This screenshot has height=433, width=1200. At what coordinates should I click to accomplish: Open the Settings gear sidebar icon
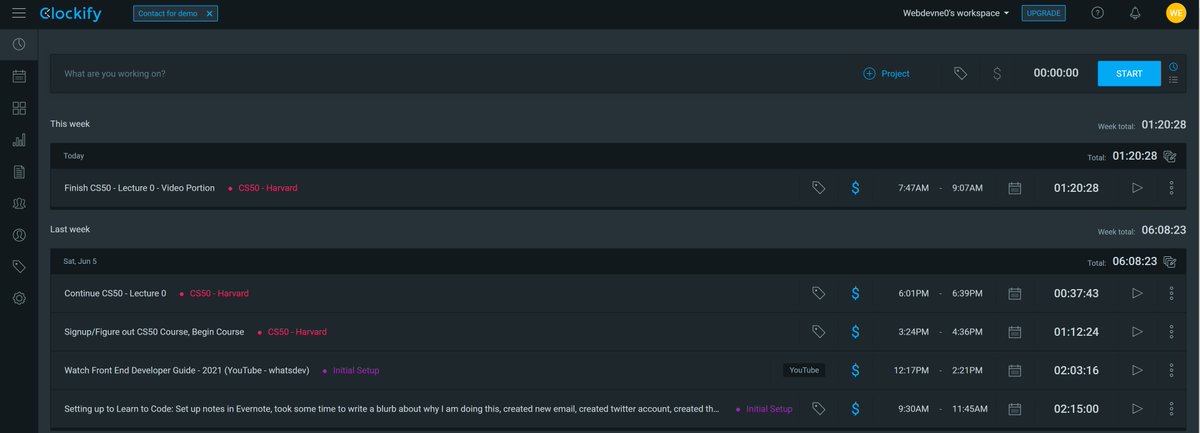point(19,298)
